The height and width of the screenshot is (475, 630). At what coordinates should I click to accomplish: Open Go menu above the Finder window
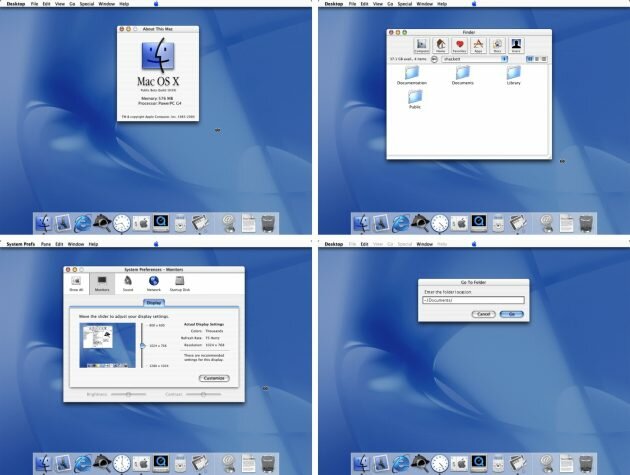(x=390, y=4)
